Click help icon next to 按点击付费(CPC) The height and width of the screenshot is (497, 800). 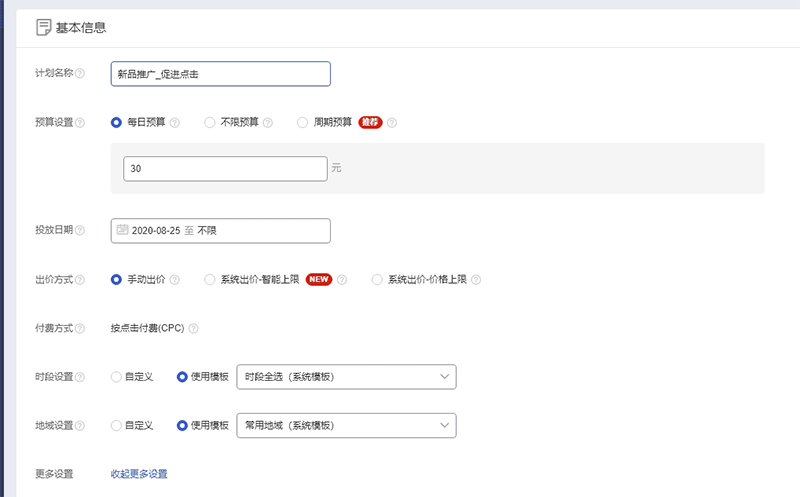click(x=193, y=328)
